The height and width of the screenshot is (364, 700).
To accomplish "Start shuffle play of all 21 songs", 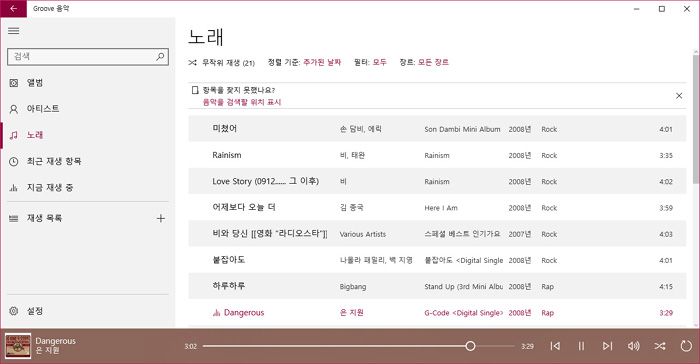I will tap(221, 63).
